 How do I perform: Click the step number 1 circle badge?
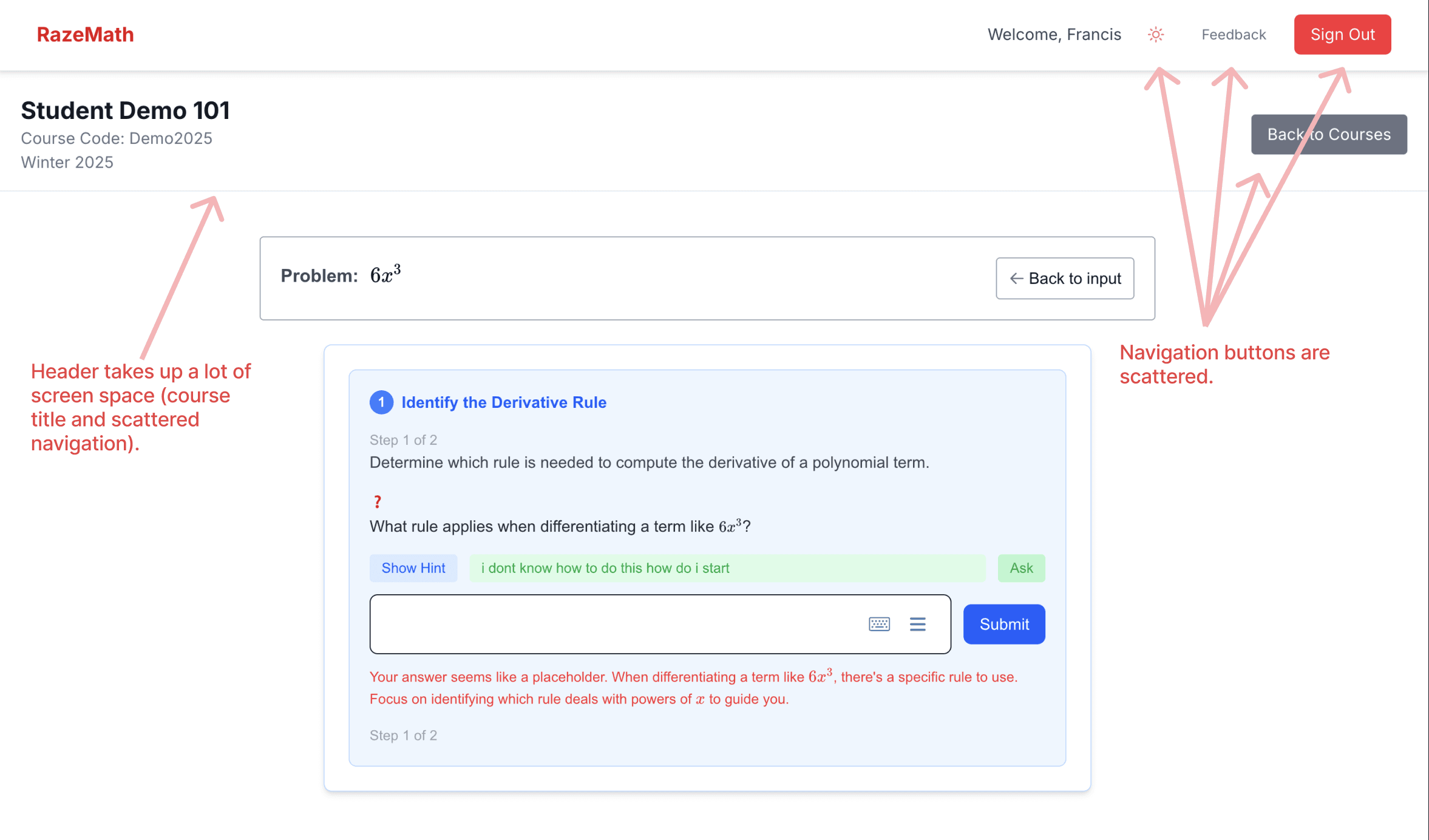[x=381, y=402]
